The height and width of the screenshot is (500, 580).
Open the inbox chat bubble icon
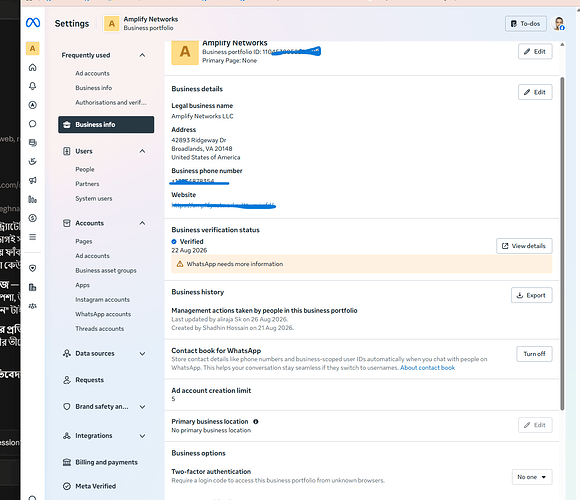33,124
